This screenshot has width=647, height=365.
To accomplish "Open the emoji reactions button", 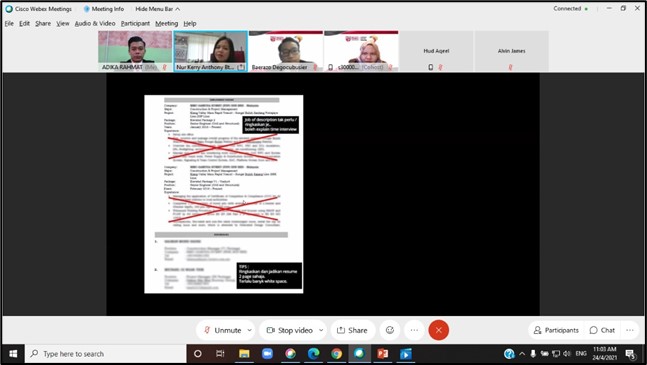I will tap(390, 330).
